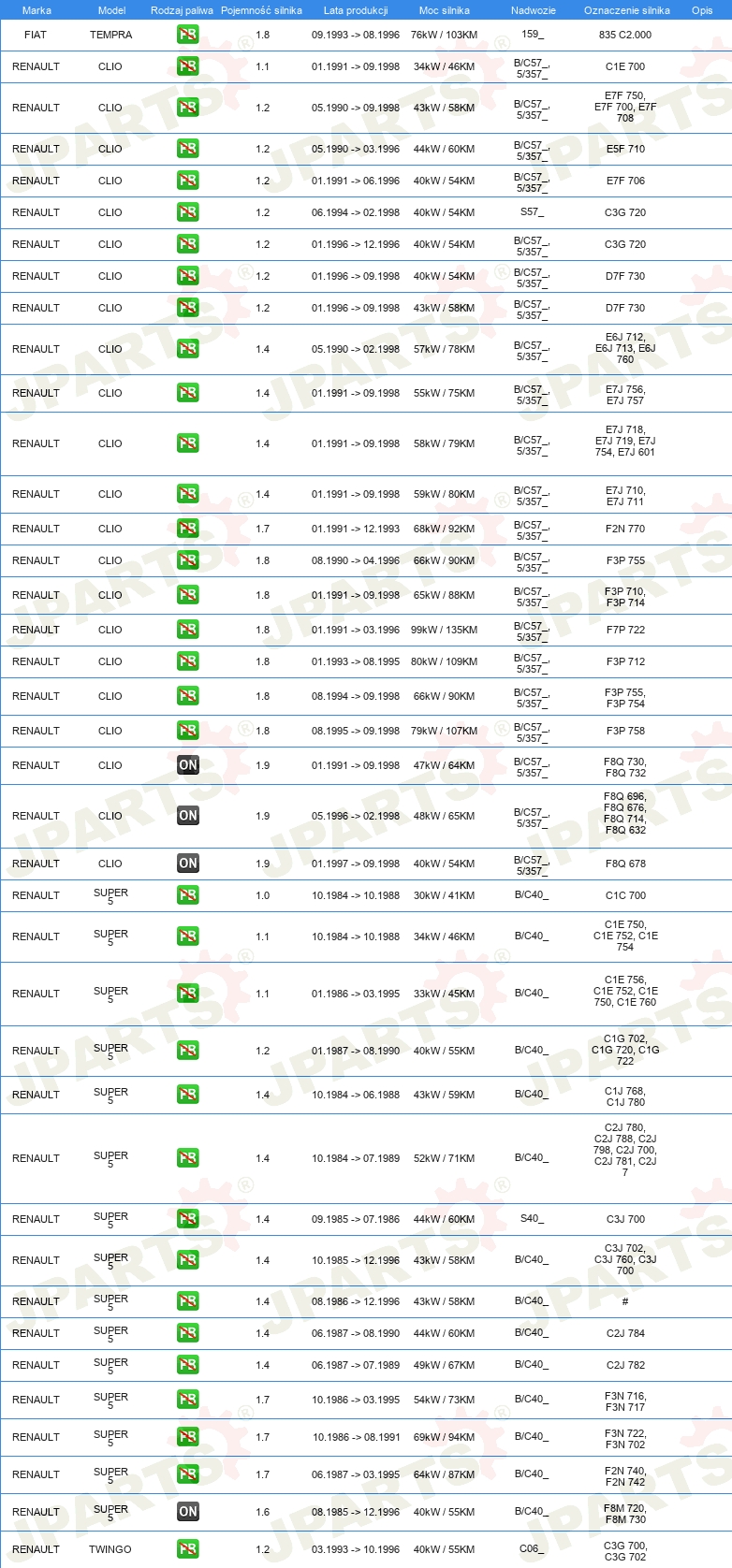Click PB icon in the row marked #
Image resolution: width=732 pixels, height=1568 pixels.
188,1301
